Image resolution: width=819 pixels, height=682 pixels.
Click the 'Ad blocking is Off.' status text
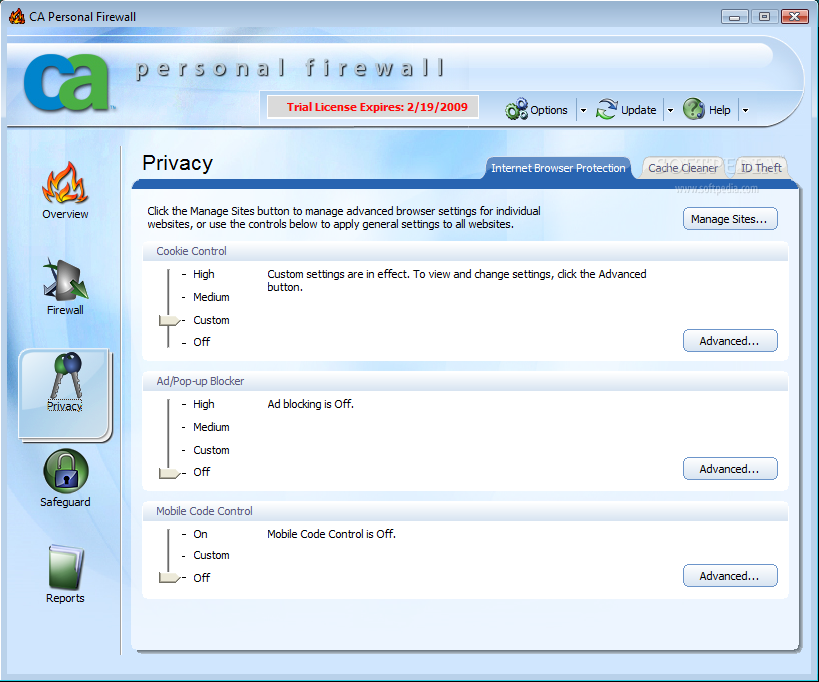click(310, 404)
